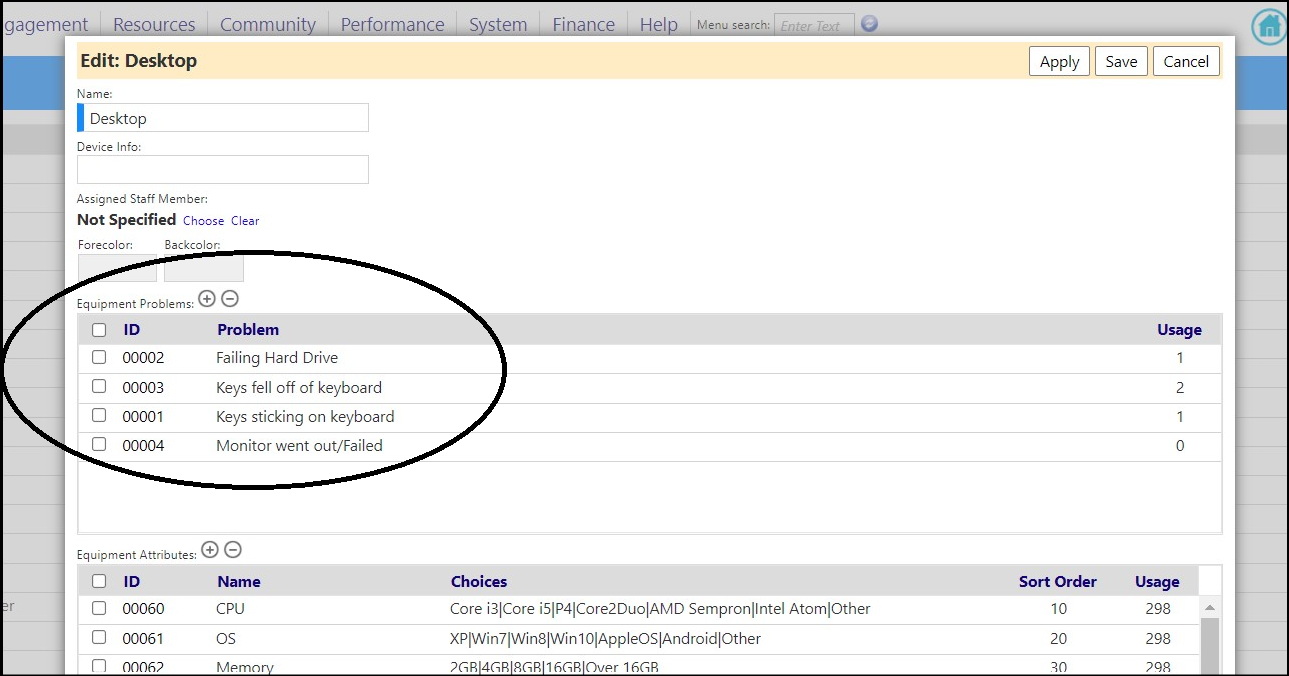Click the CPU choices list starting Core i3
Screen dimensions: 1289x676
[x=660, y=609]
